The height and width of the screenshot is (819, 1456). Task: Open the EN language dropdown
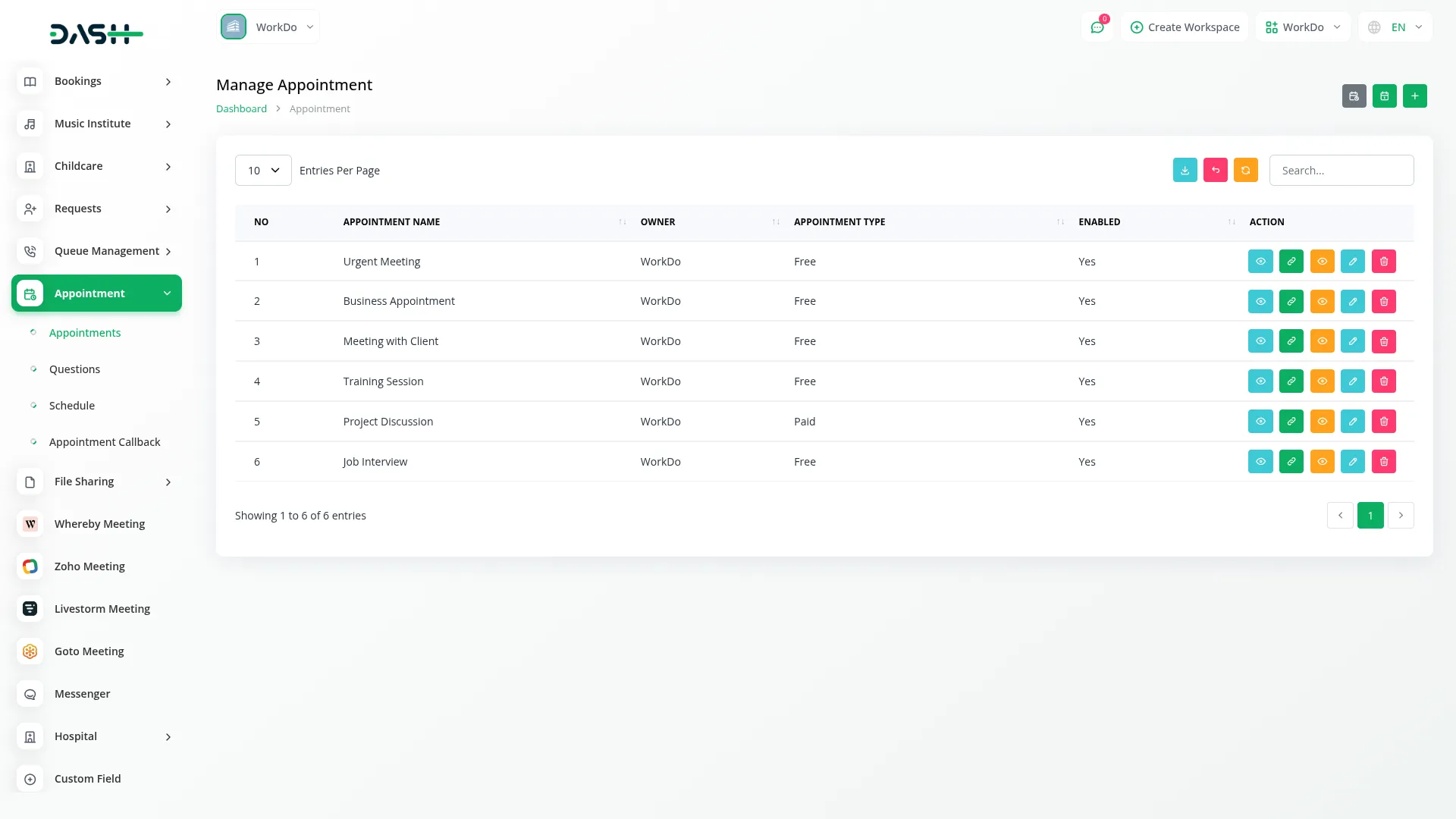coord(1395,27)
